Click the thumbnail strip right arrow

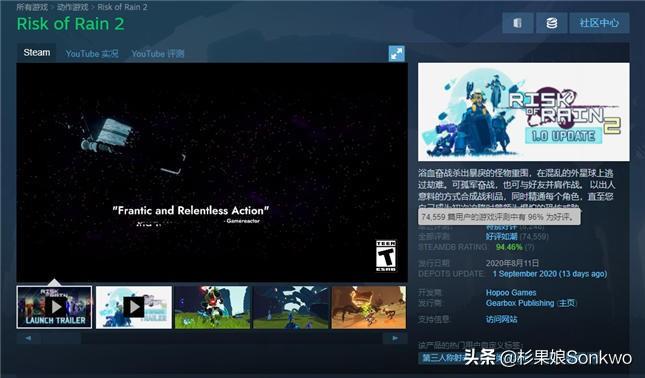(395, 338)
